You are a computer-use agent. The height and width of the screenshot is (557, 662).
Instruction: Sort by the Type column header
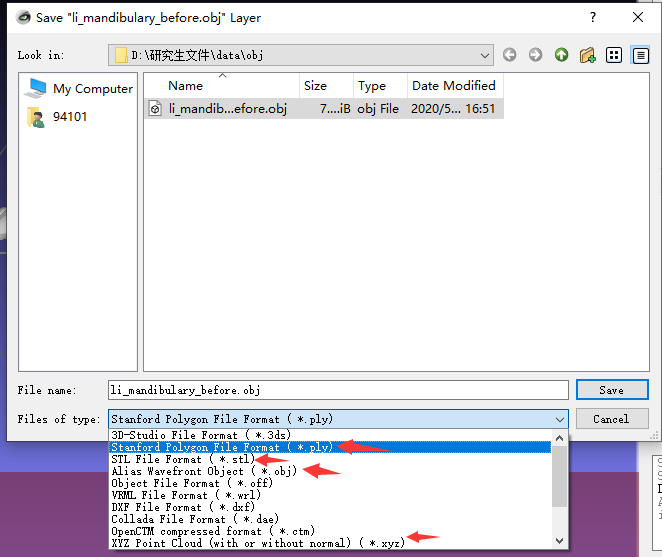click(x=380, y=86)
